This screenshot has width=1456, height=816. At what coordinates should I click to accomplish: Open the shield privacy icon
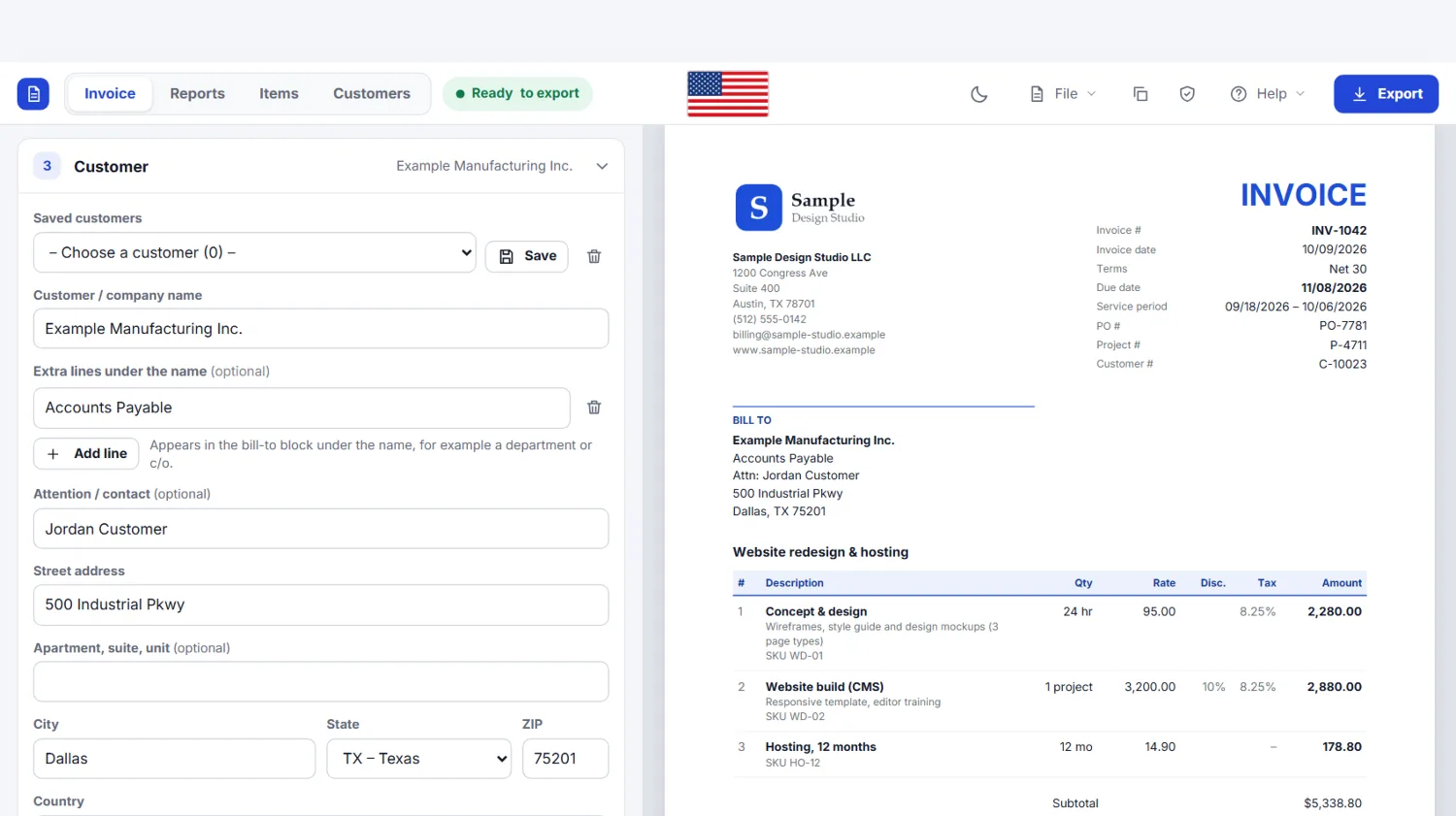[x=1187, y=94]
